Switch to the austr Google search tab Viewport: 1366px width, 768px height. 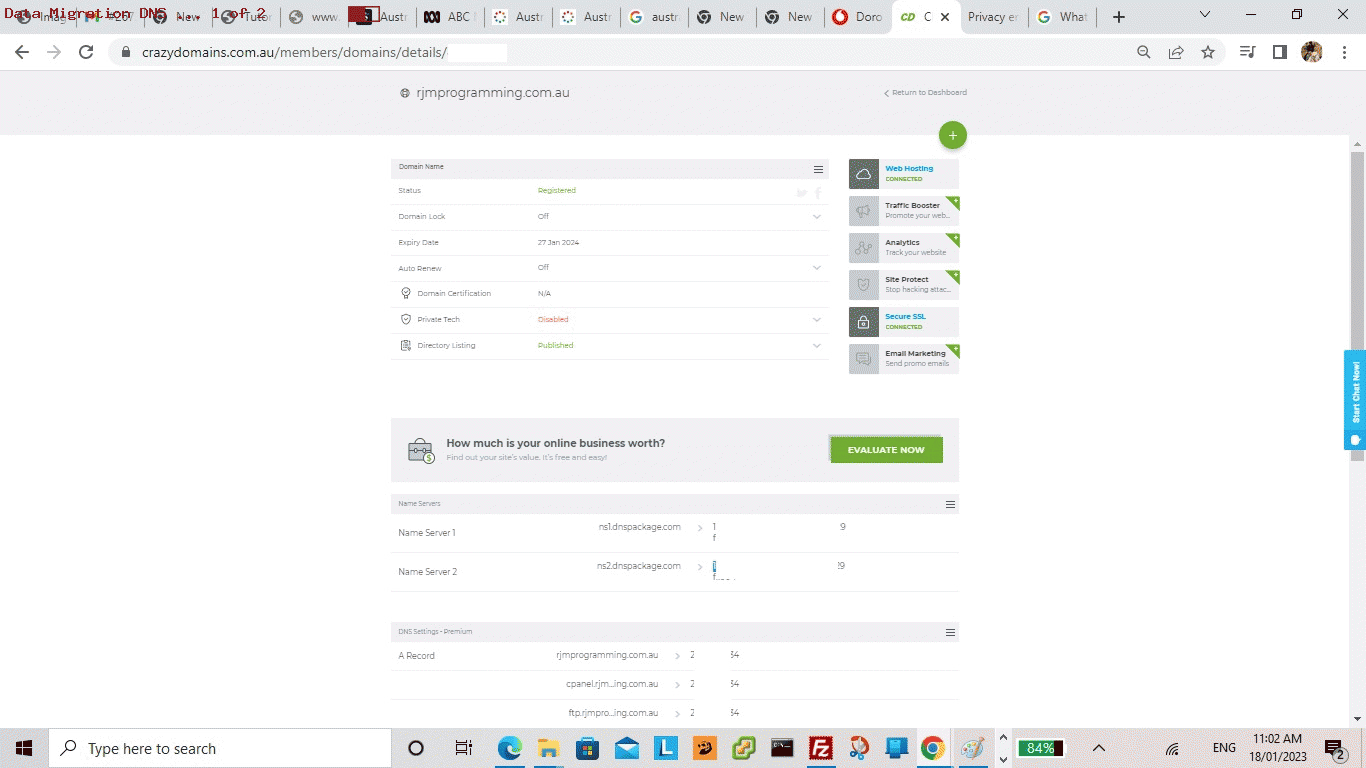(x=653, y=17)
